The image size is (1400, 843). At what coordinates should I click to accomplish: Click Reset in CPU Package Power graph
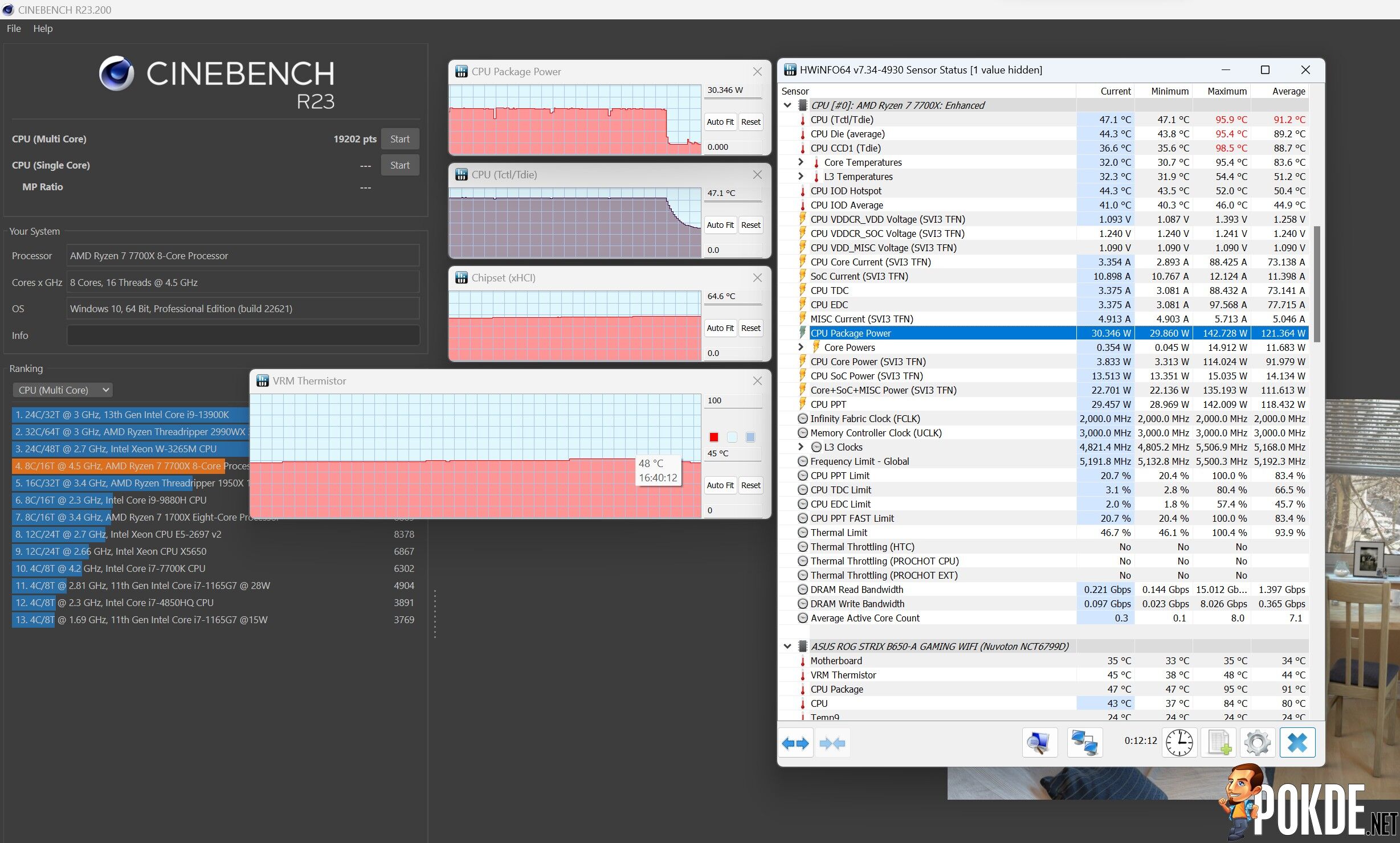click(750, 122)
